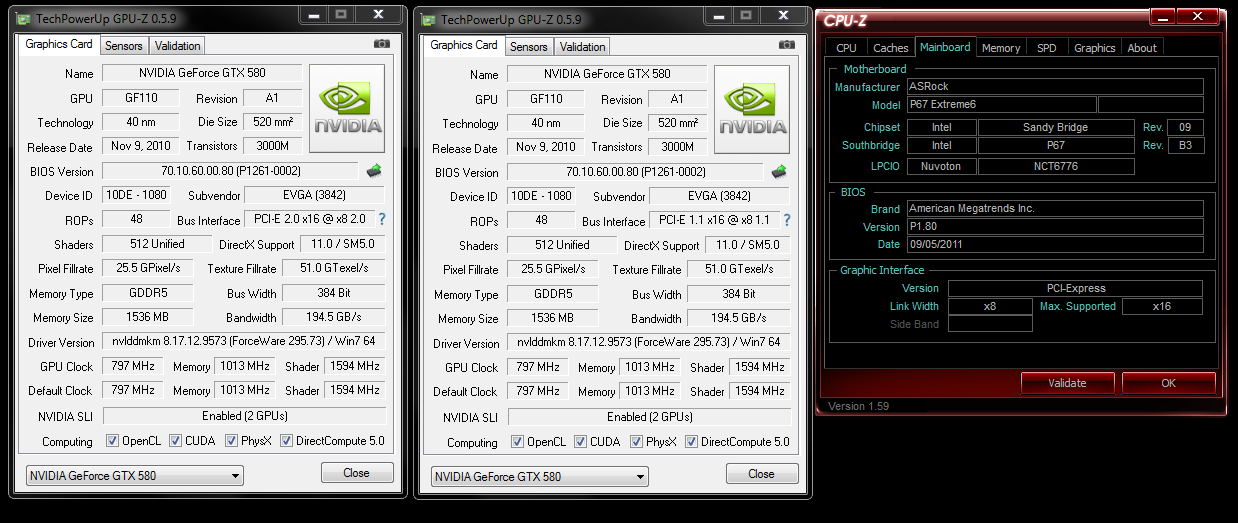Click OK button in CPU-Z
The image size is (1238, 523).
1169,383
